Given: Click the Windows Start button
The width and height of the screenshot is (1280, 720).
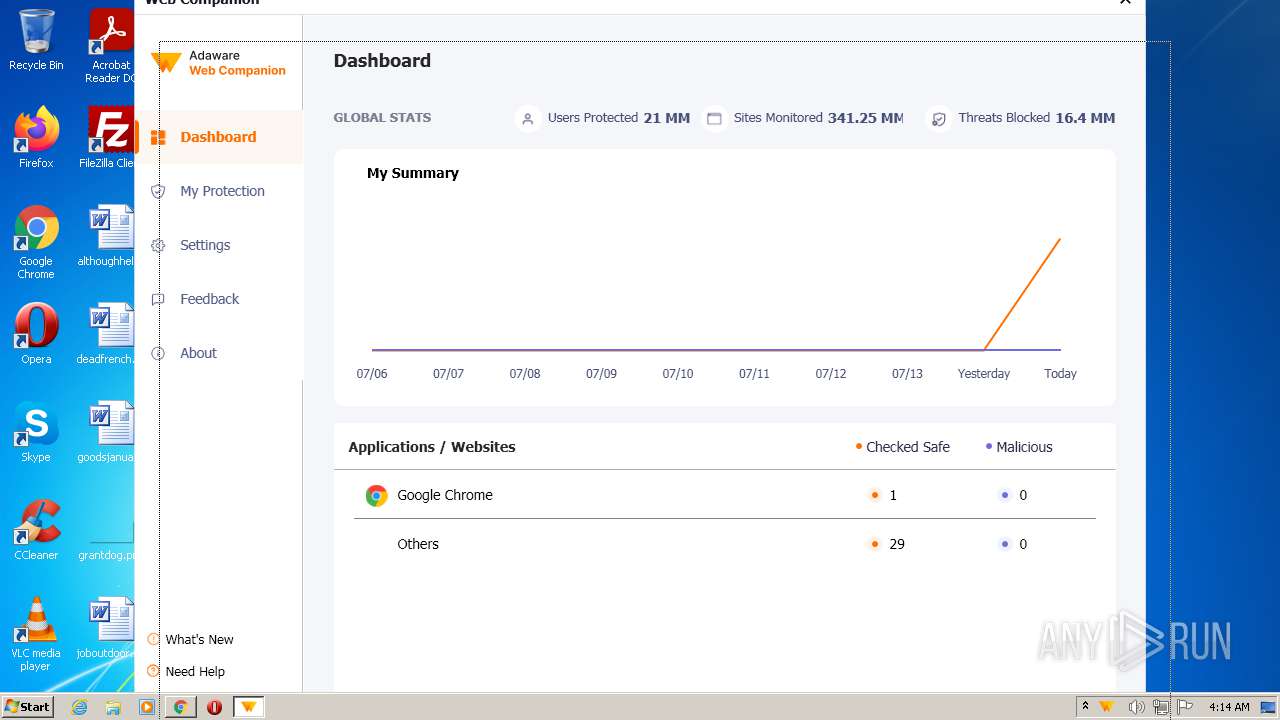Looking at the screenshot, I should click(27, 707).
